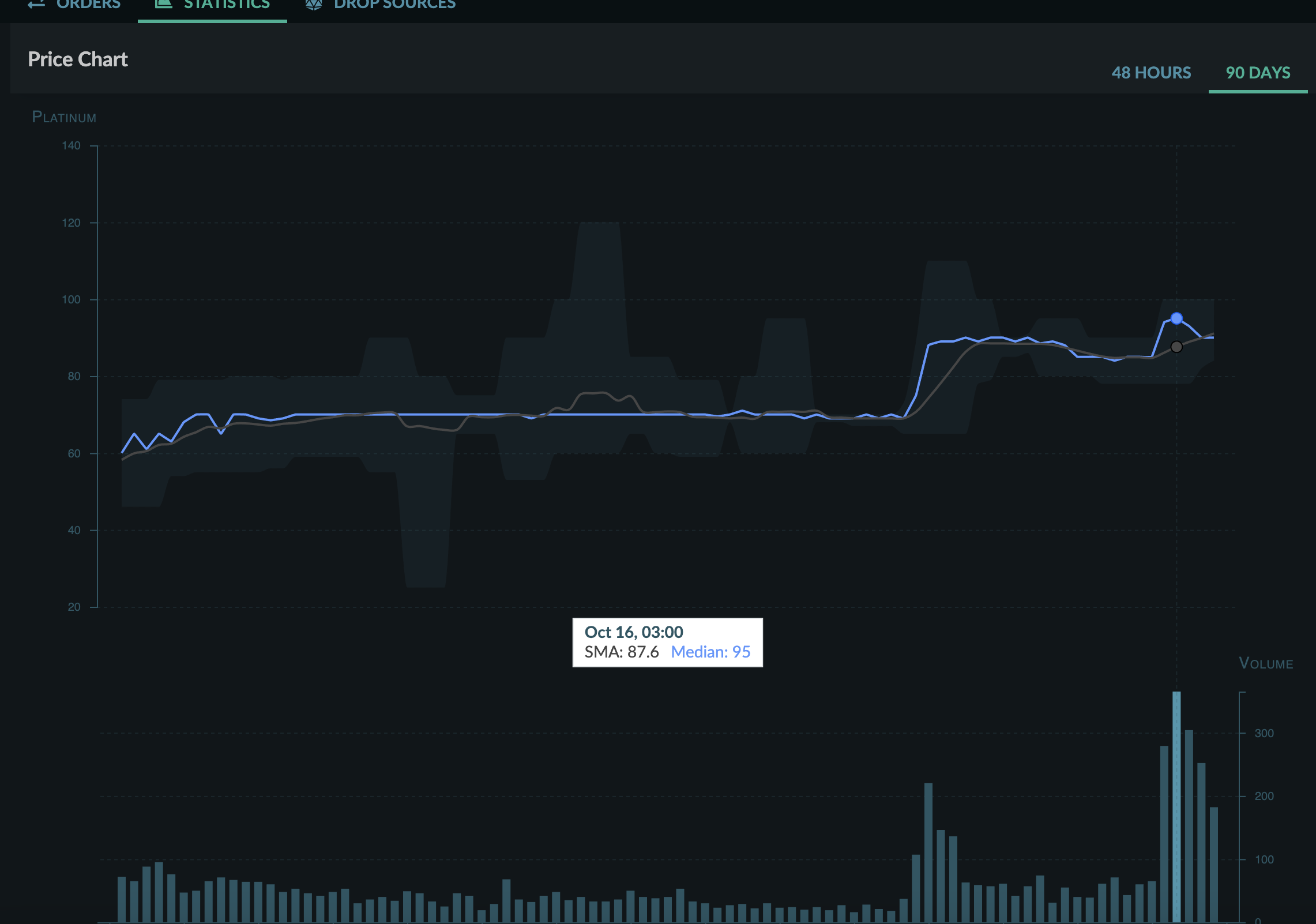Click the last volume bar on right
This screenshot has width=1316, height=924.
click(1213, 864)
